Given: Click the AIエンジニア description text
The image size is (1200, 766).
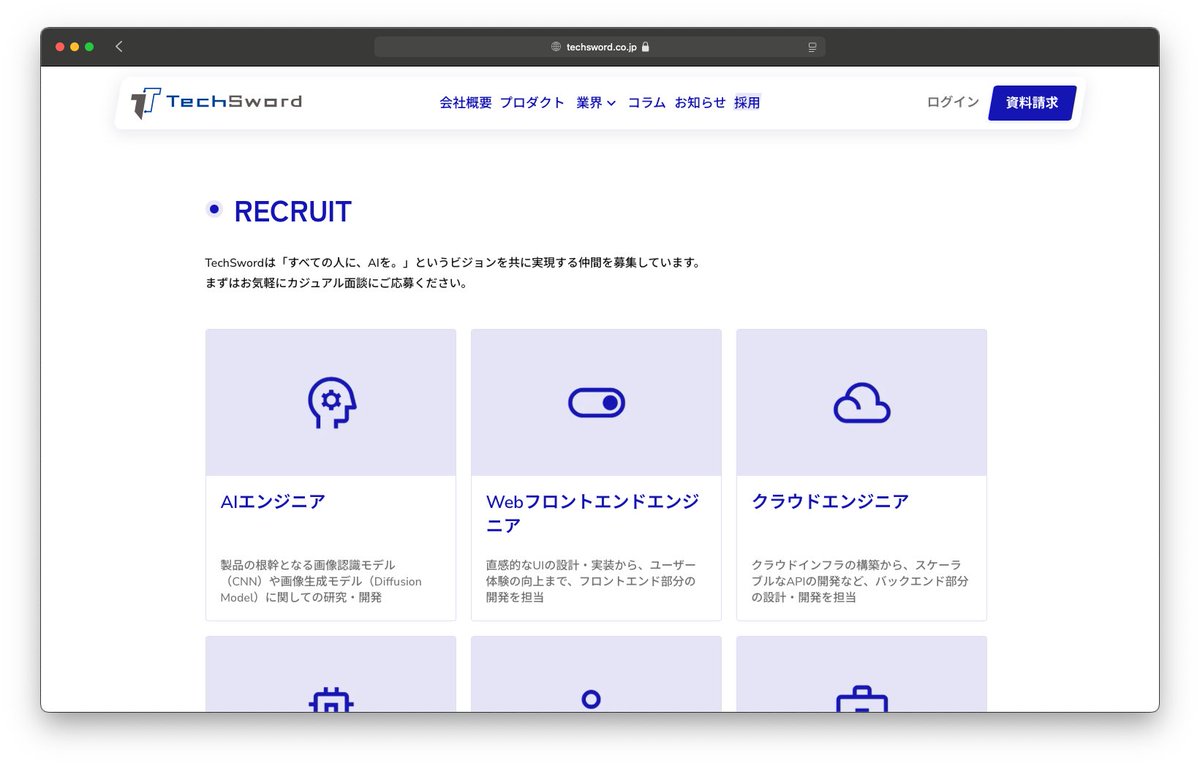Looking at the screenshot, I should (321, 581).
